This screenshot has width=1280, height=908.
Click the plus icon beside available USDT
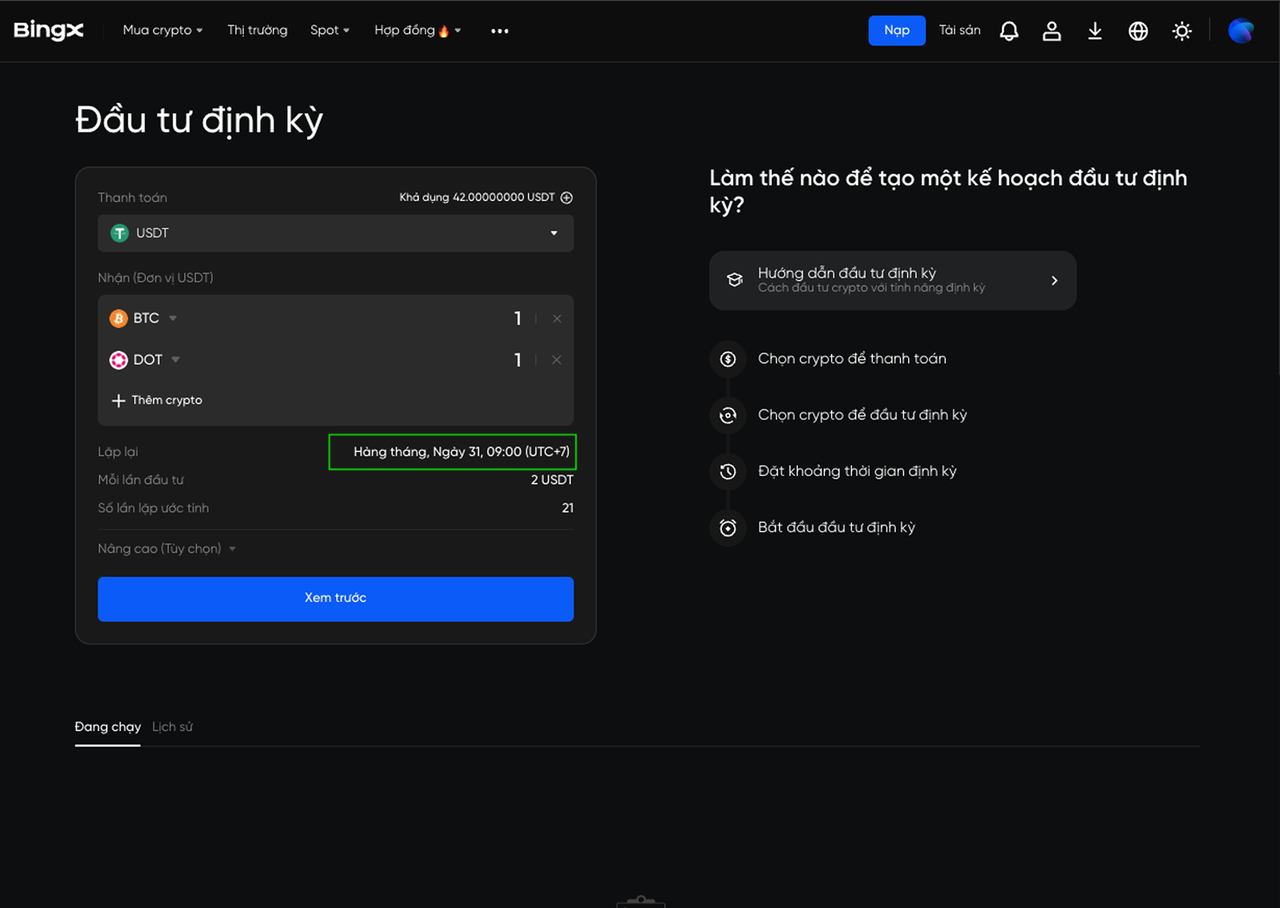click(567, 198)
